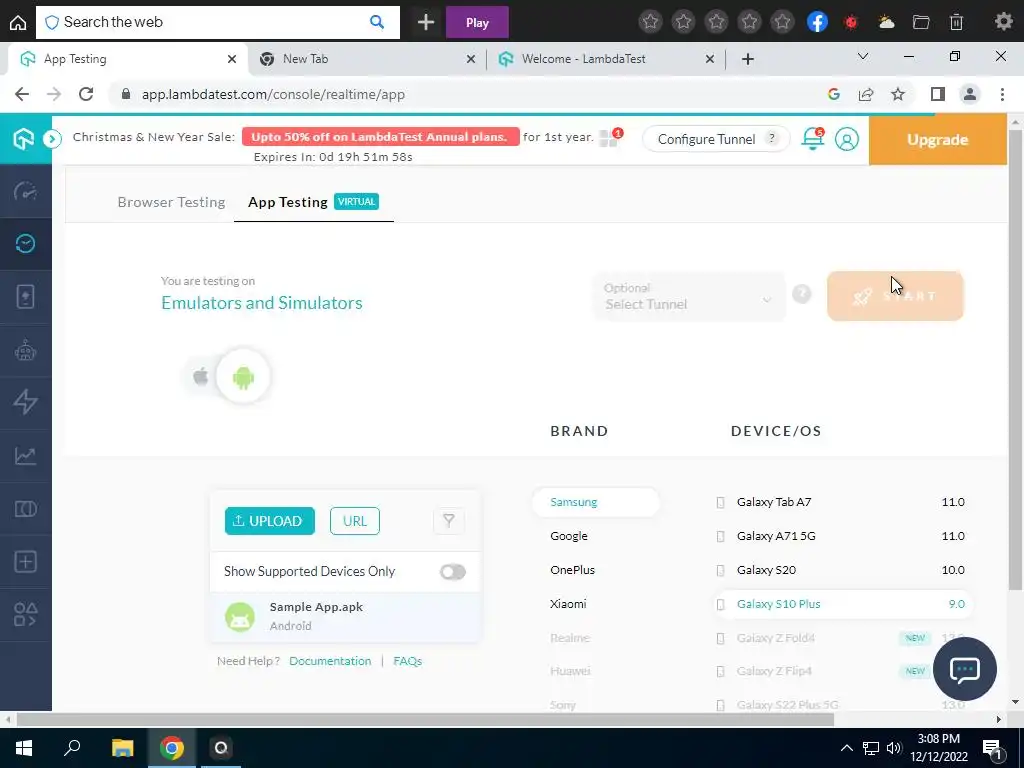Click the UPLOAD app button
Screen dimensions: 1024x768
(x=270, y=521)
